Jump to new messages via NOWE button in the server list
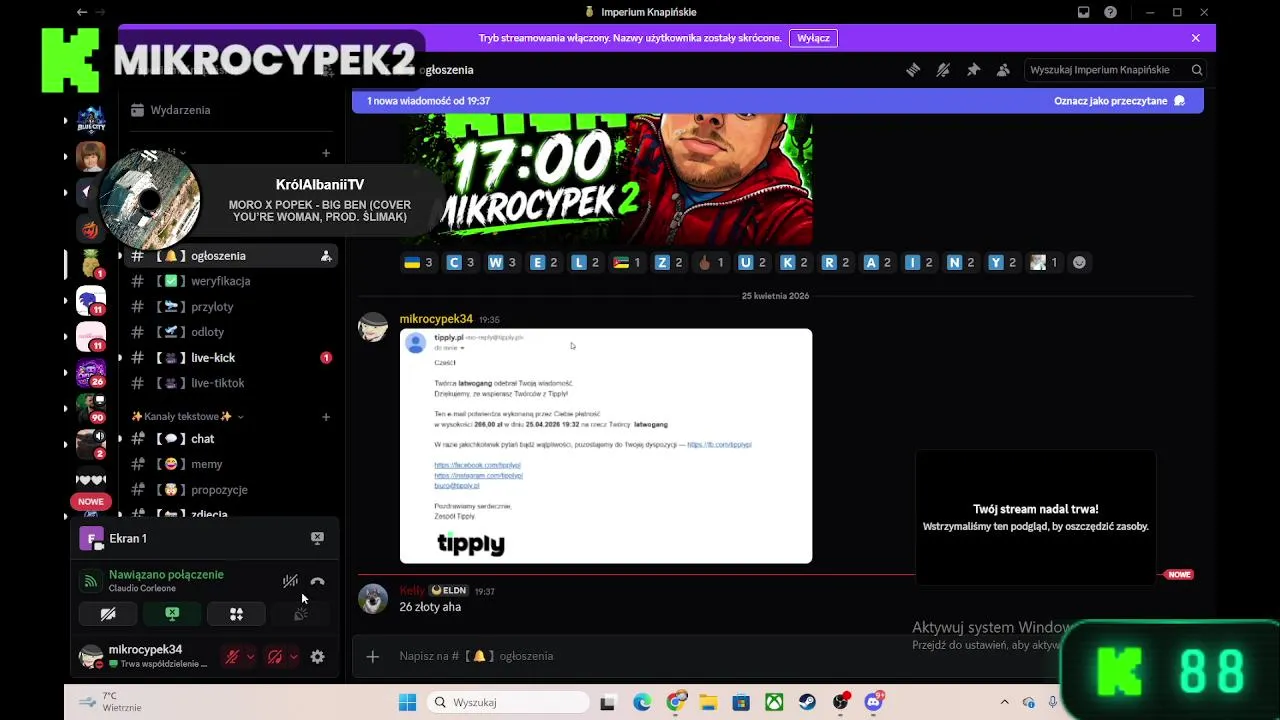Viewport: 1280px width, 720px height. pos(91,501)
